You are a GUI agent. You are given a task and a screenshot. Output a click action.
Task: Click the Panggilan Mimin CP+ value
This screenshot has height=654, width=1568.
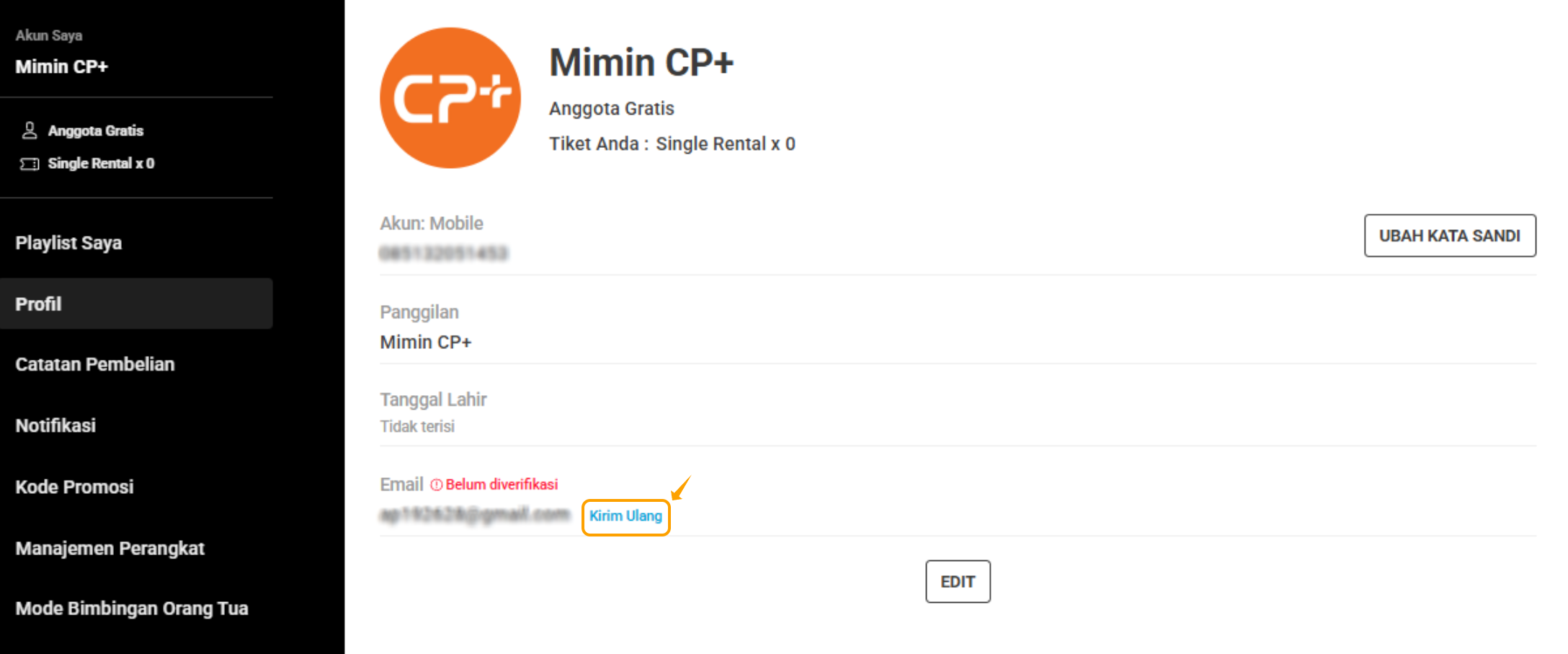[x=426, y=342]
